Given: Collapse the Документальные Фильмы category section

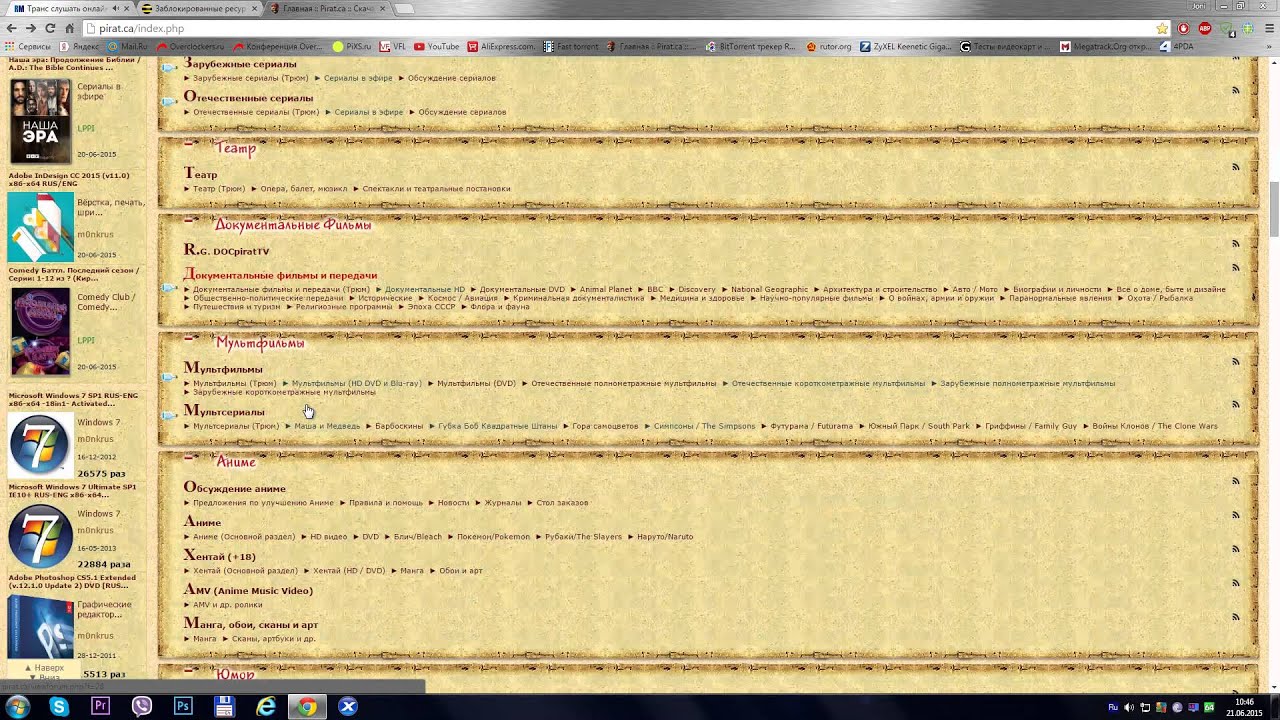Looking at the screenshot, I should coord(188,220).
